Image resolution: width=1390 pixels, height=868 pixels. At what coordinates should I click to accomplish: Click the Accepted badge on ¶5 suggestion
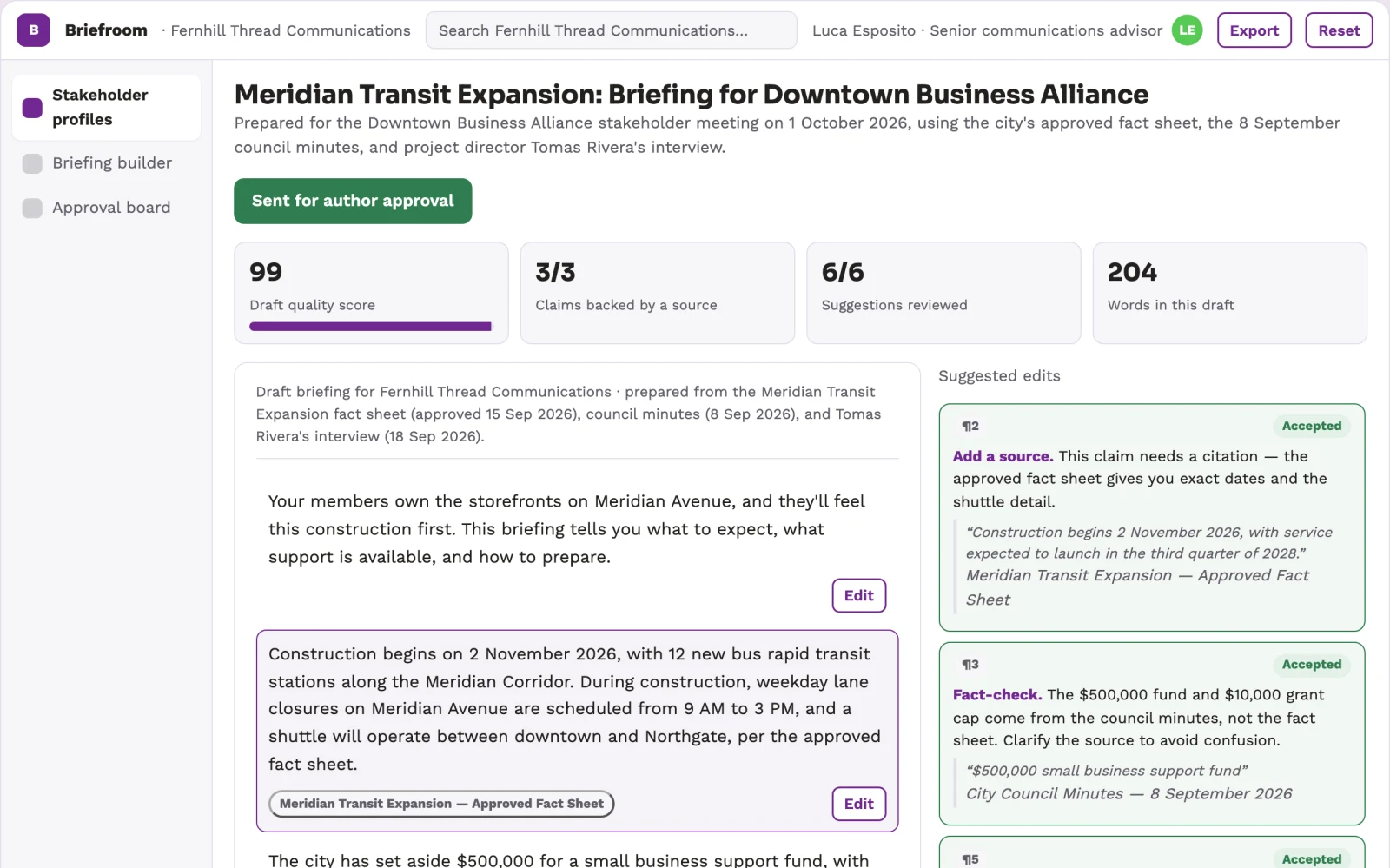click(1311, 858)
